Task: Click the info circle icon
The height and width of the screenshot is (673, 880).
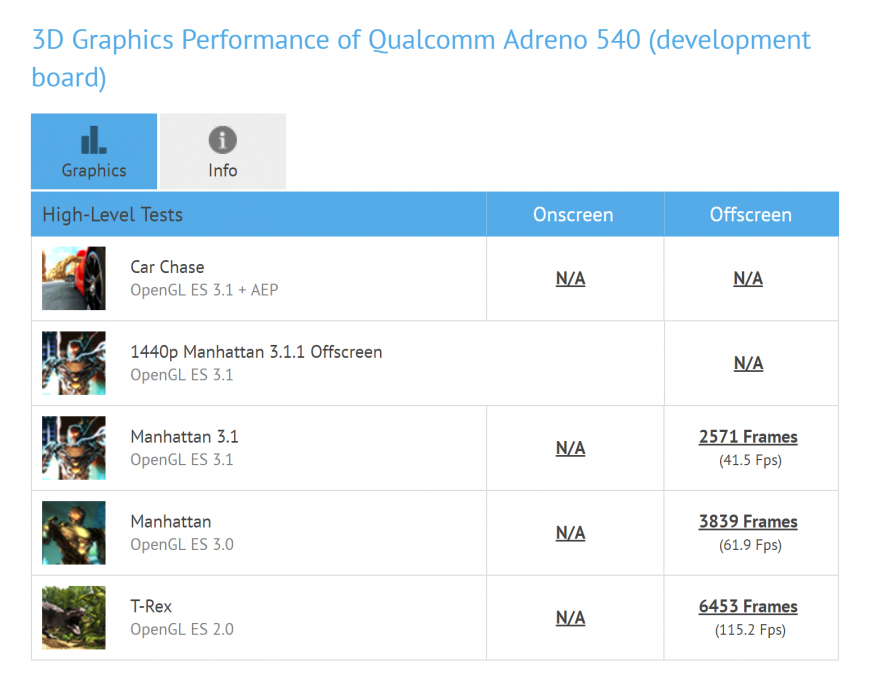Action: (x=223, y=140)
